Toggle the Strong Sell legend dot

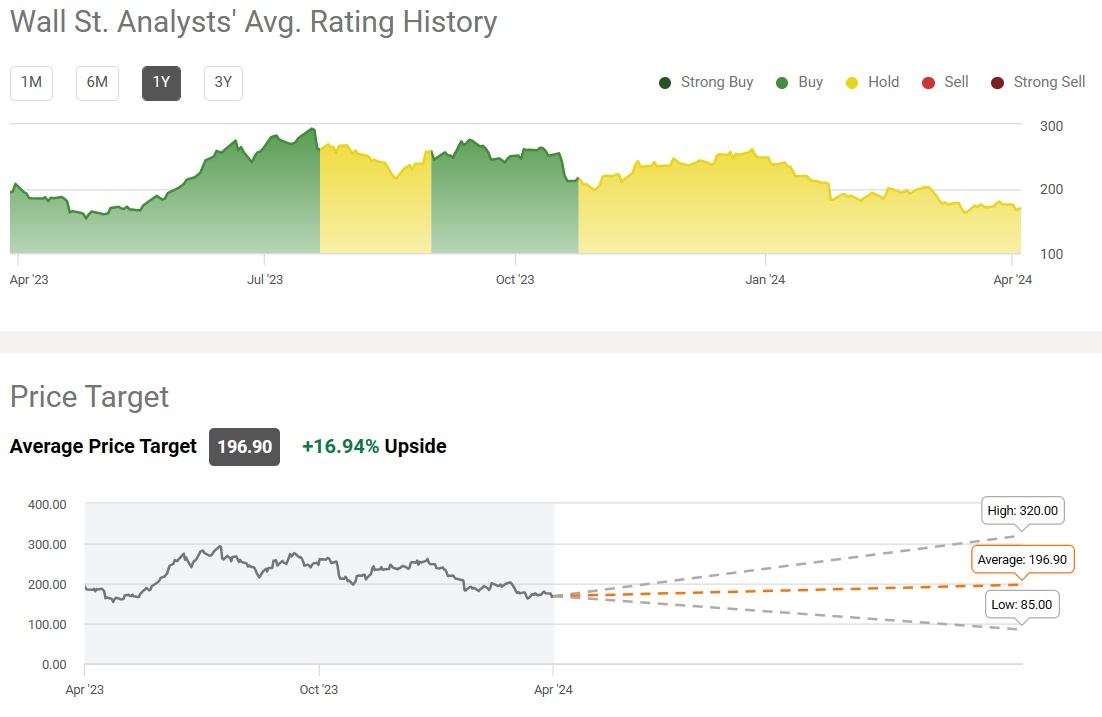click(997, 83)
